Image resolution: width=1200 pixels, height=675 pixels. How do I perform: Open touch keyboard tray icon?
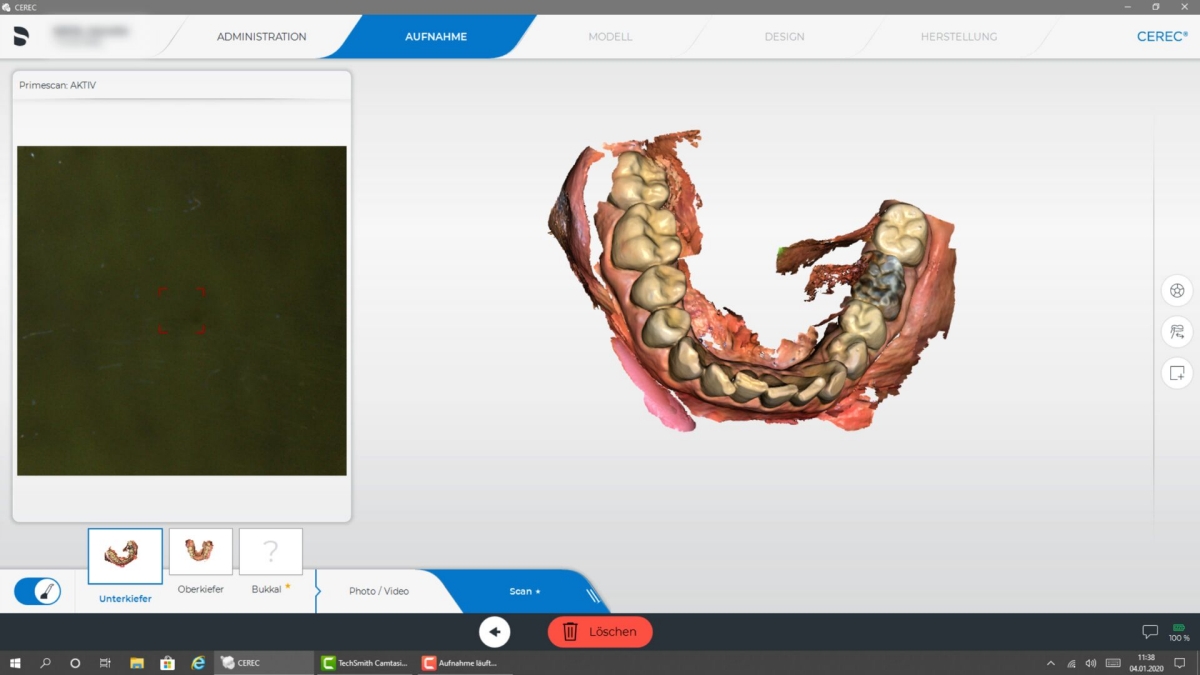tap(1113, 663)
